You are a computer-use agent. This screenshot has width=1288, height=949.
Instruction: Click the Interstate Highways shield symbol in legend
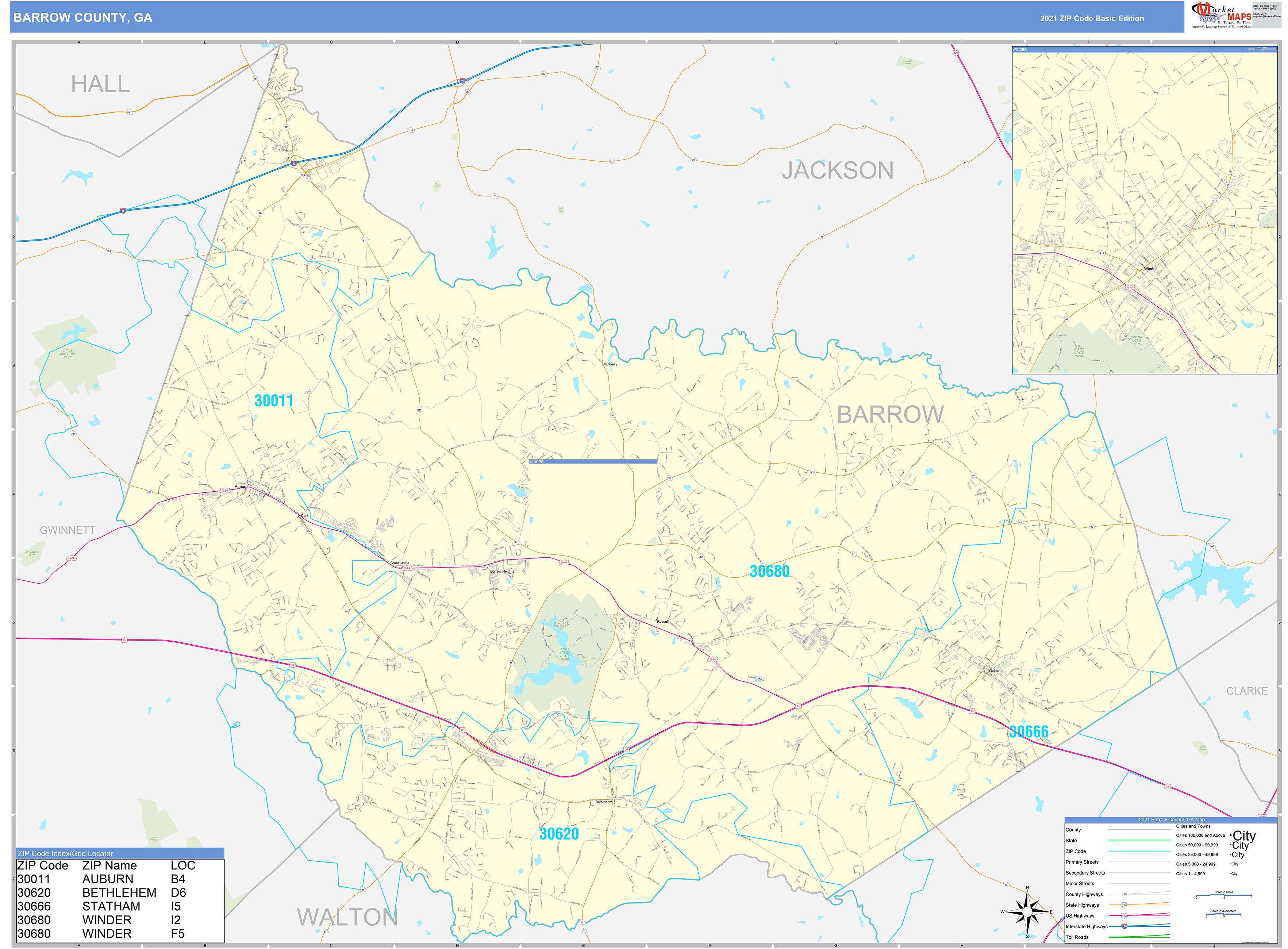[1124, 927]
